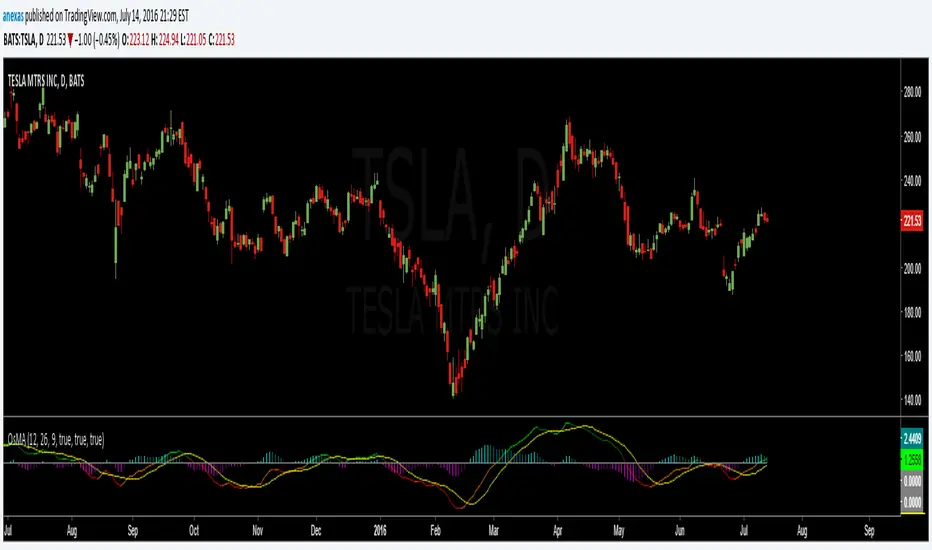The width and height of the screenshot is (932, 550).
Task: Click the OsMA (12, 26, 9) indicator label
Action: tap(56, 439)
